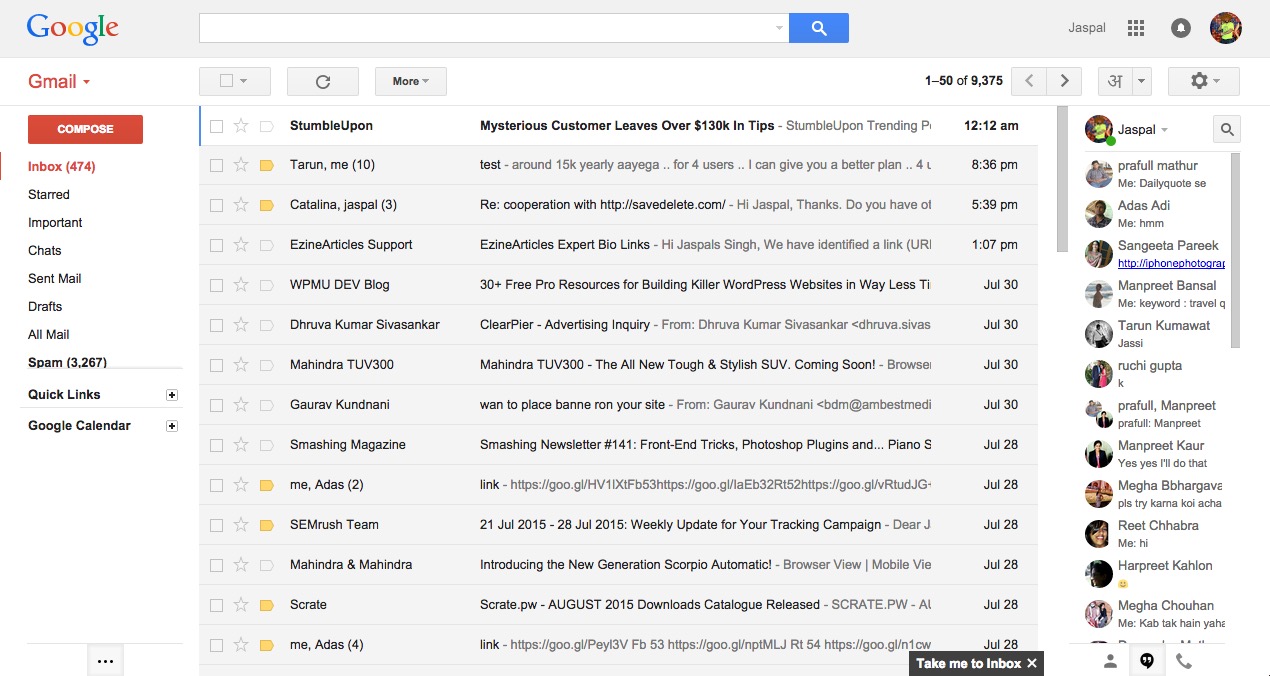
Task: Open the contacts person tab in chat
Action: pos(1110,661)
